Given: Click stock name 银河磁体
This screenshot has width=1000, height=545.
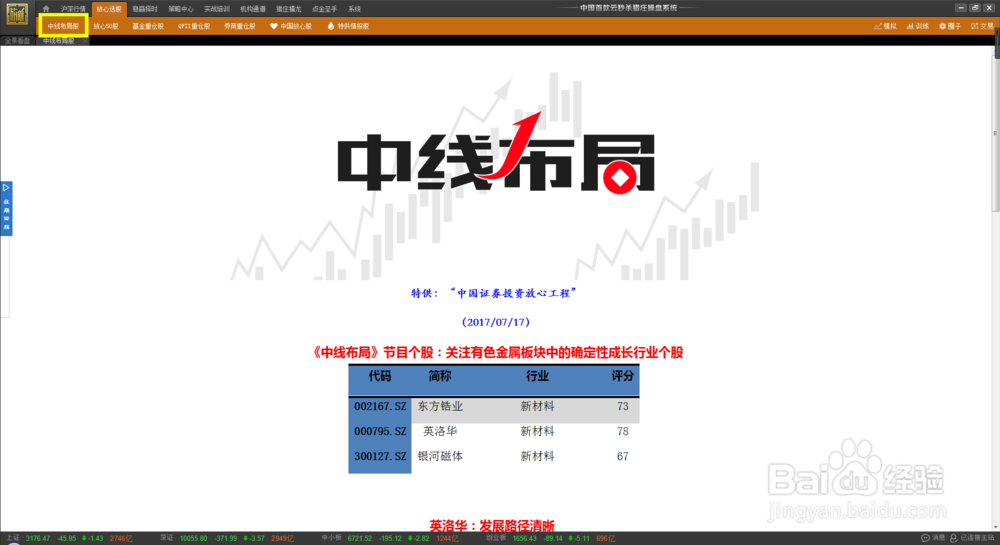Looking at the screenshot, I should (440, 456).
